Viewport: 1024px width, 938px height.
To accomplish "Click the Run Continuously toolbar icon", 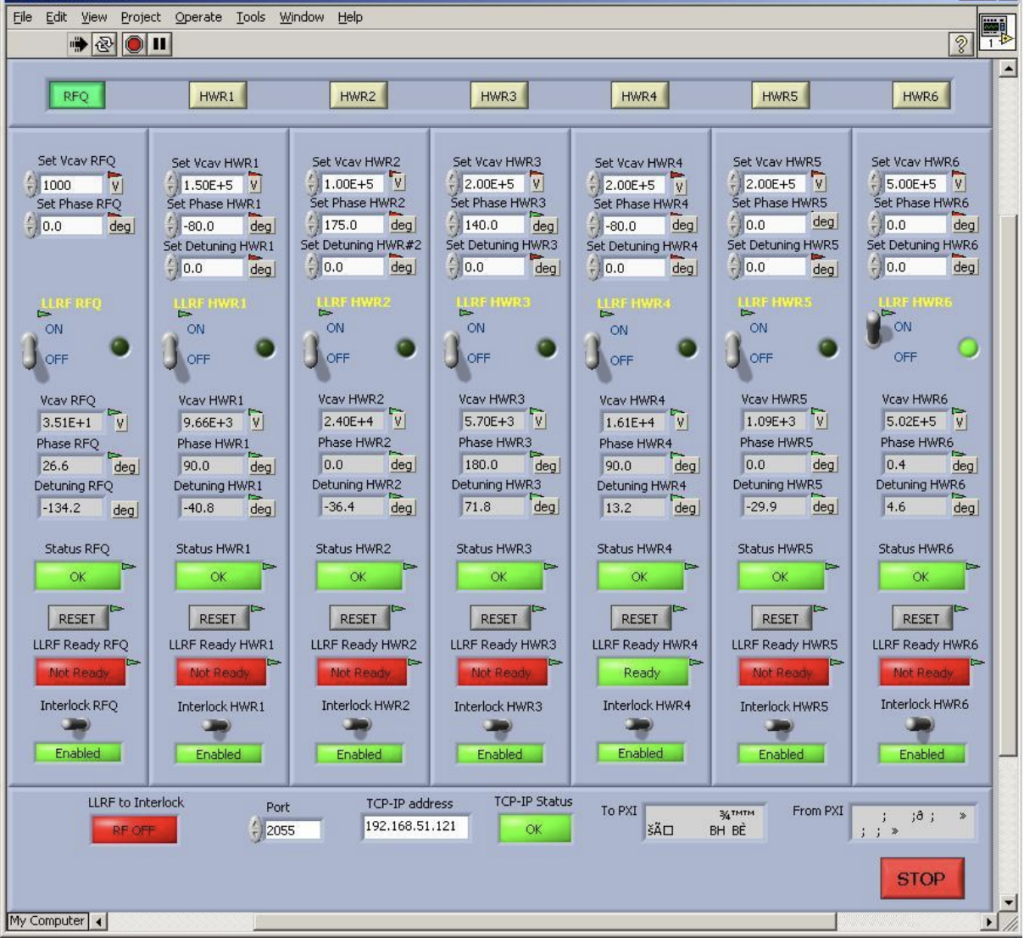I will tap(104, 44).
